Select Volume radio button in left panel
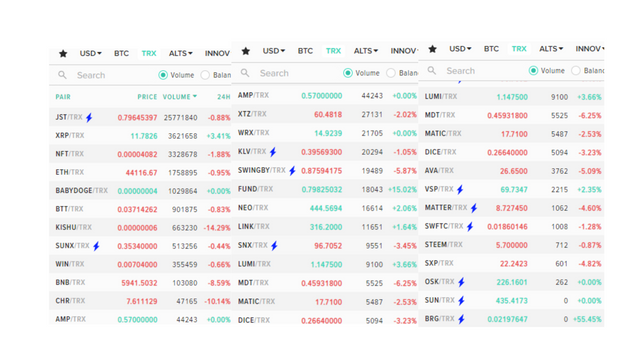 point(163,75)
